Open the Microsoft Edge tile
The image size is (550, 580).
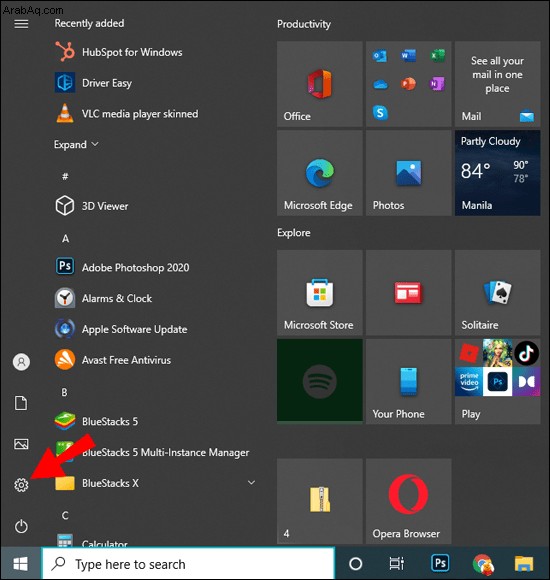(x=320, y=173)
